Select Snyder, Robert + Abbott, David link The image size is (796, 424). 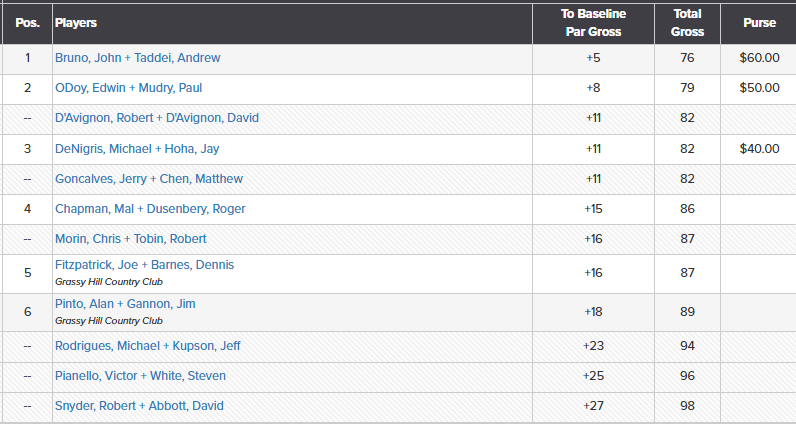[x=139, y=406]
